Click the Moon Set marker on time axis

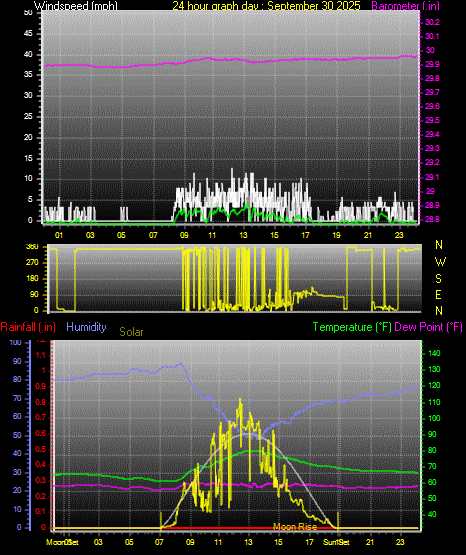point(62,542)
